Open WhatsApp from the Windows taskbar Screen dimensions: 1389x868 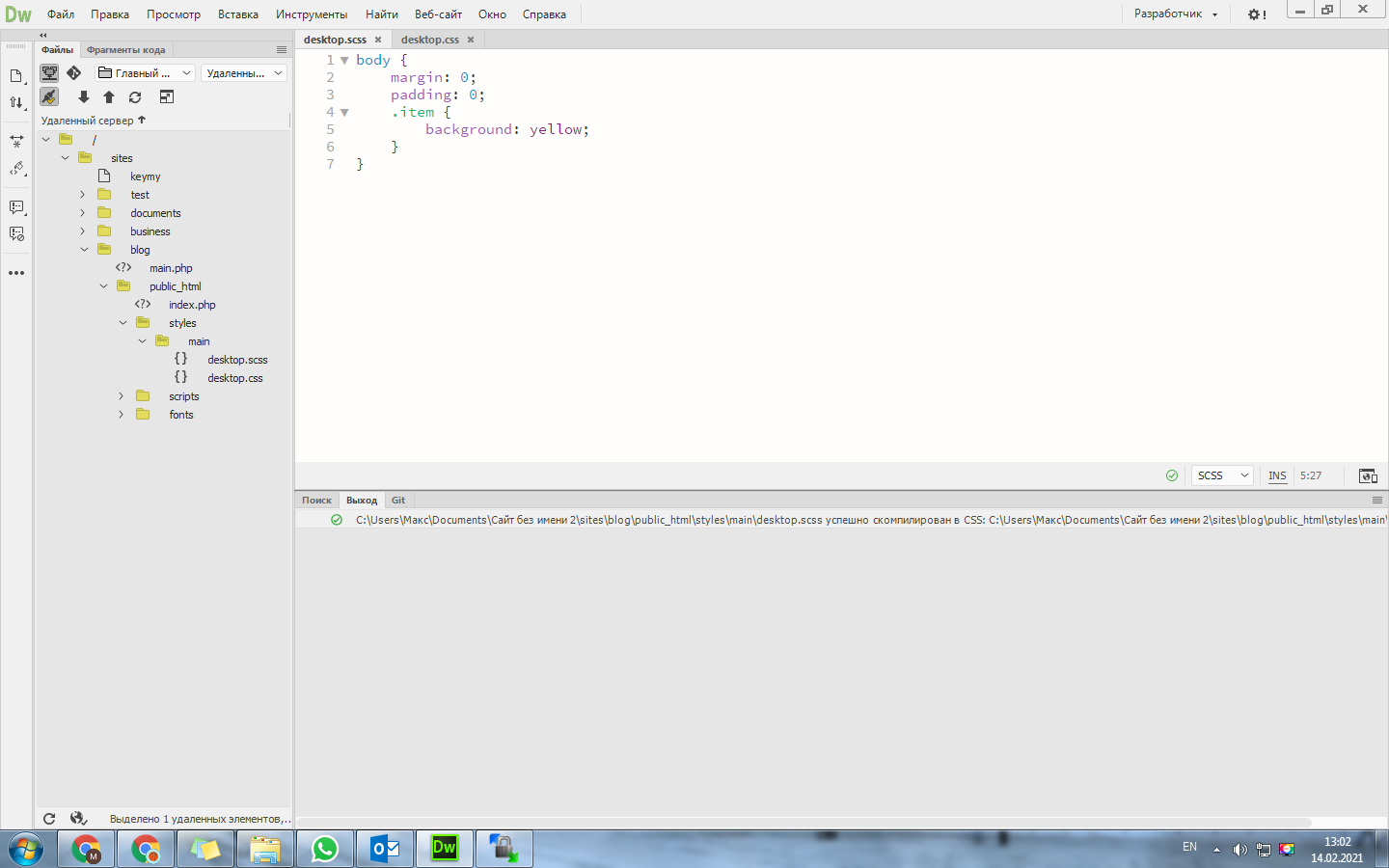point(325,849)
